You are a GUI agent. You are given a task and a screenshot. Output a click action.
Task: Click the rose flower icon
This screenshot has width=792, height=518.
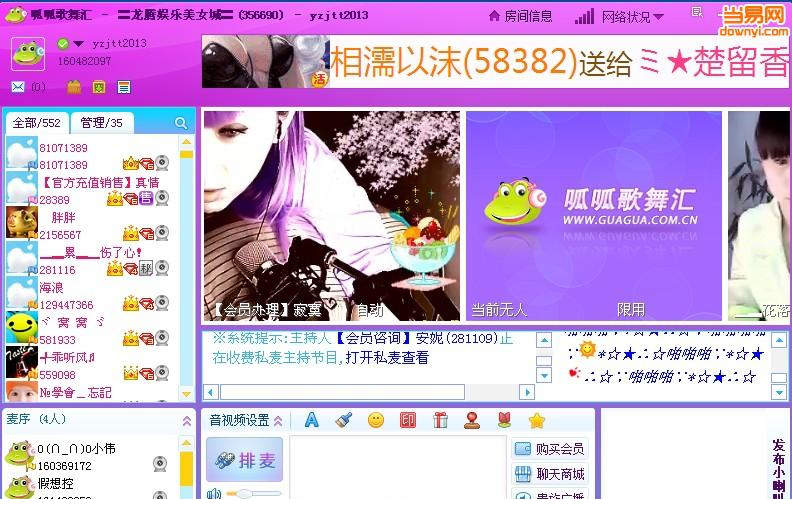click(x=504, y=420)
